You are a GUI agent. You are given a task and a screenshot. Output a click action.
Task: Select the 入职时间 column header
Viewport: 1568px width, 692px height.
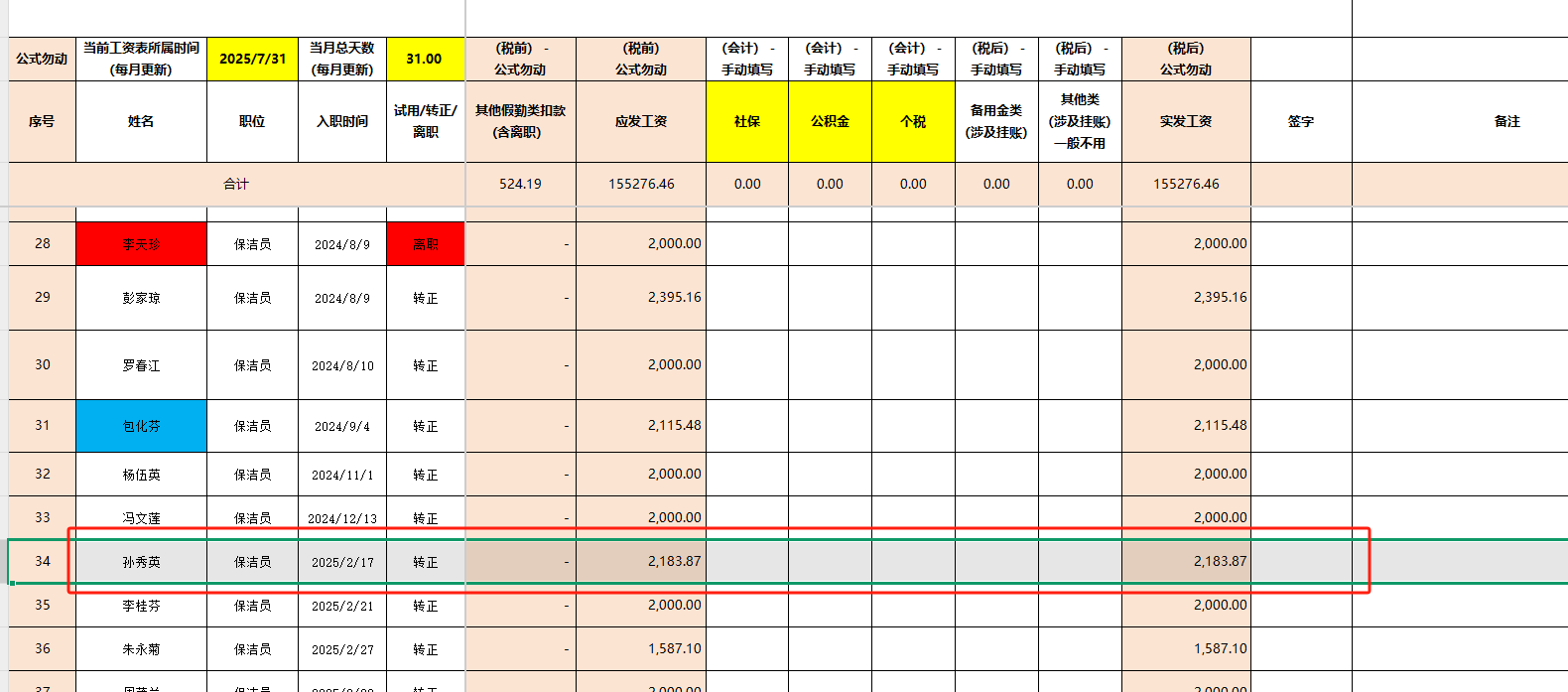click(342, 121)
